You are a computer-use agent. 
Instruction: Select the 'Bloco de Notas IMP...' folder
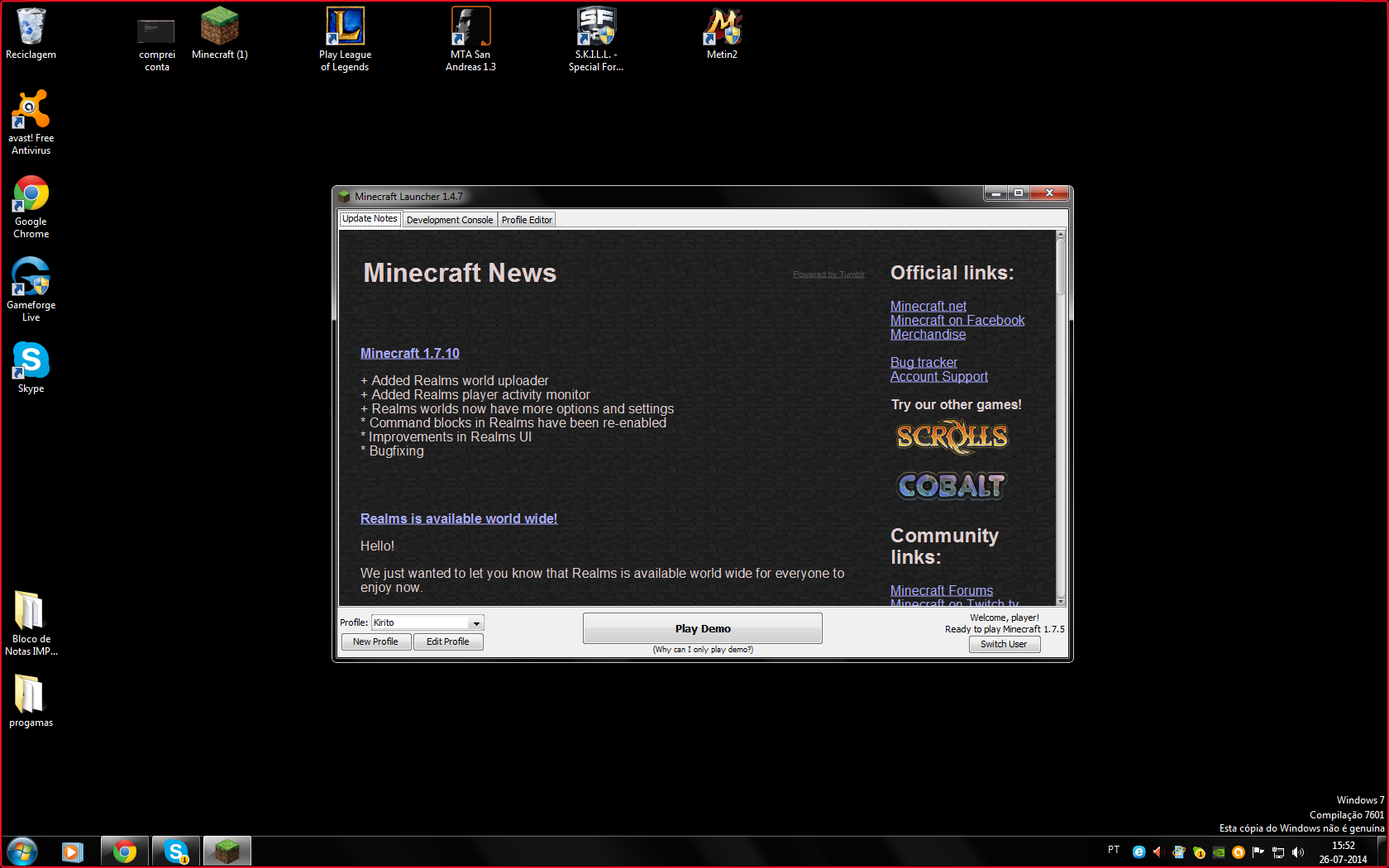(31, 623)
